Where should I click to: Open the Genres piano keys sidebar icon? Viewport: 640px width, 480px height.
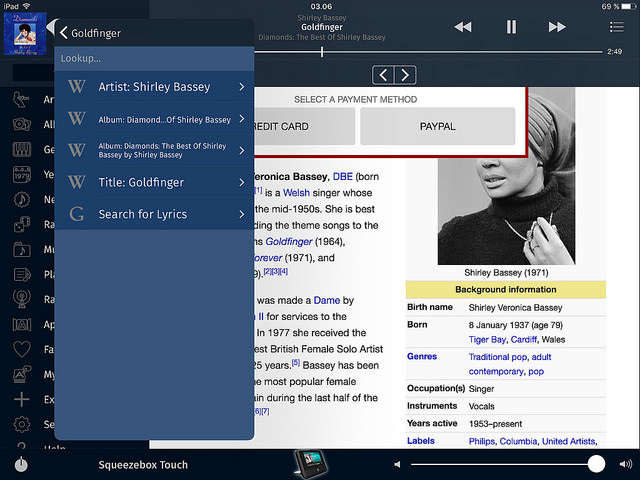[21, 149]
